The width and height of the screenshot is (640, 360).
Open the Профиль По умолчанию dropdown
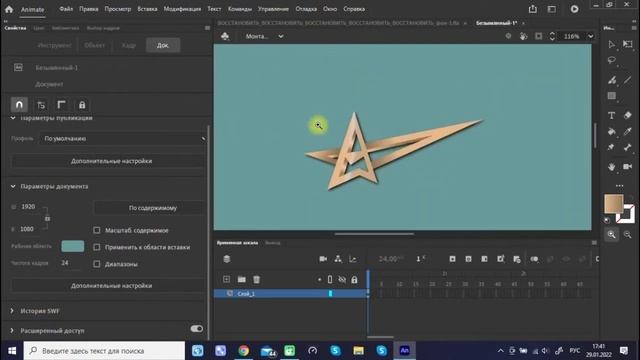[122, 139]
